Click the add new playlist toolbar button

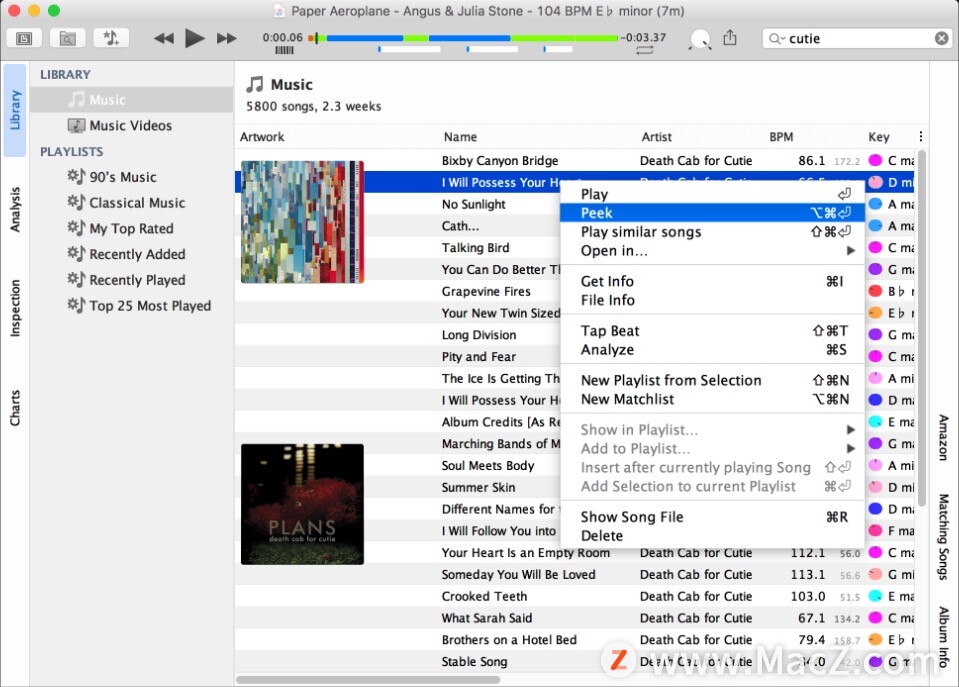click(111, 38)
